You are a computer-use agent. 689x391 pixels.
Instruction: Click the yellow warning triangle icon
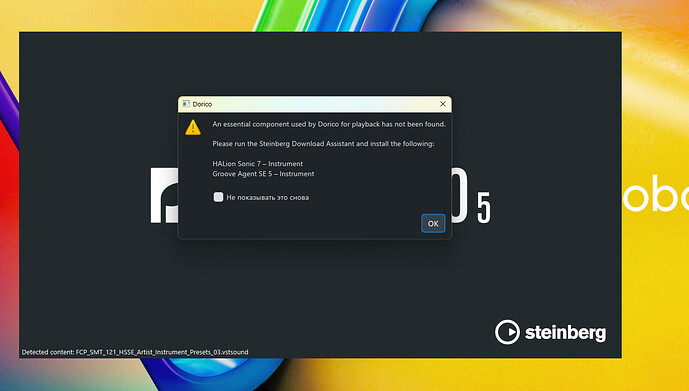pos(193,127)
